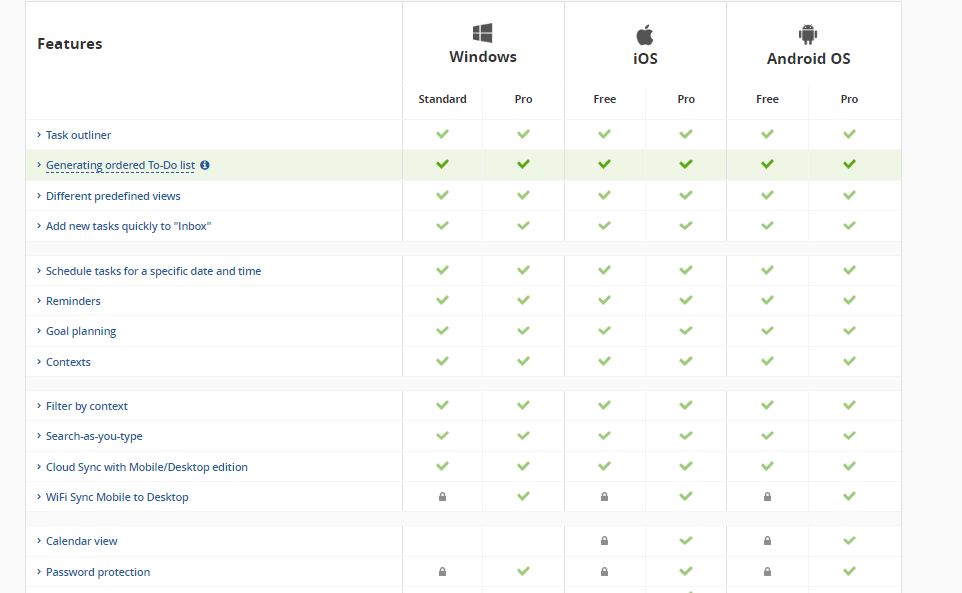Open the Generating ordered To-Do list link
The width and height of the screenshot is (962, 593).
pyautogui.click(x=120, y=165)
